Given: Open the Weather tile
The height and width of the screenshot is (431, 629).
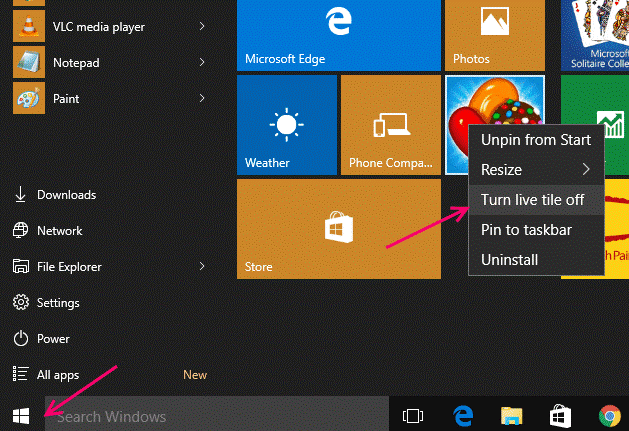Looking at the screenshot, I should [287, 125].
